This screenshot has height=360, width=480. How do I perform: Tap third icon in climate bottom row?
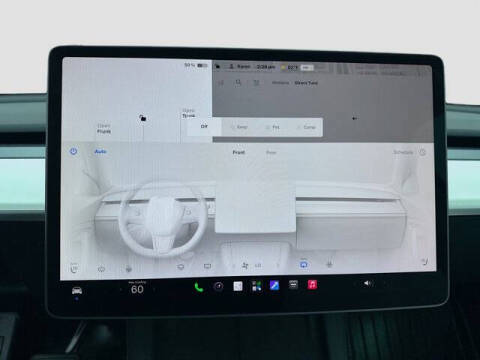click(129, 268)
